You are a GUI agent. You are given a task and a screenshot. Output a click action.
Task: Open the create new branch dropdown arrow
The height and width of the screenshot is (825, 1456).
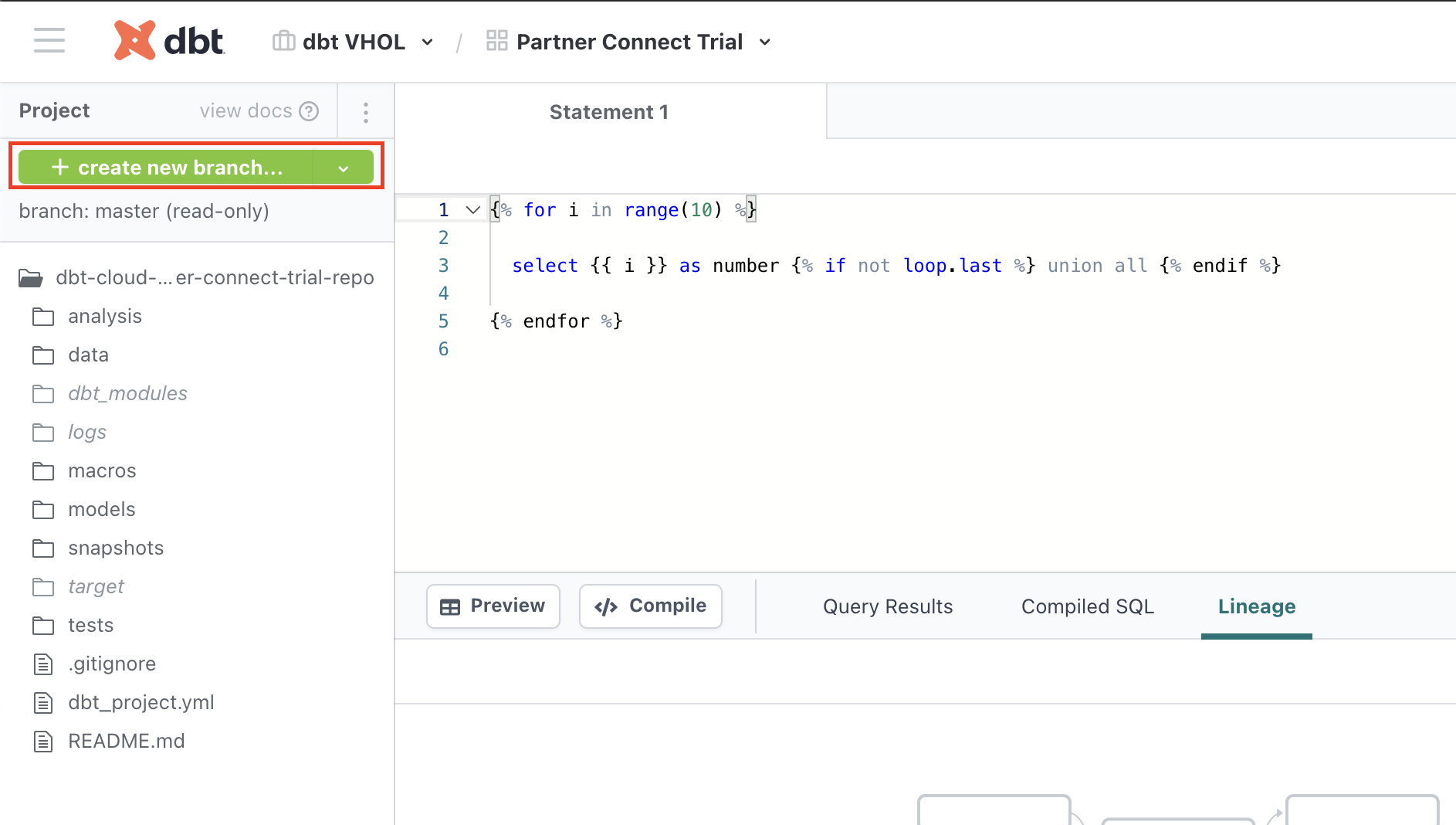(344, 167)
